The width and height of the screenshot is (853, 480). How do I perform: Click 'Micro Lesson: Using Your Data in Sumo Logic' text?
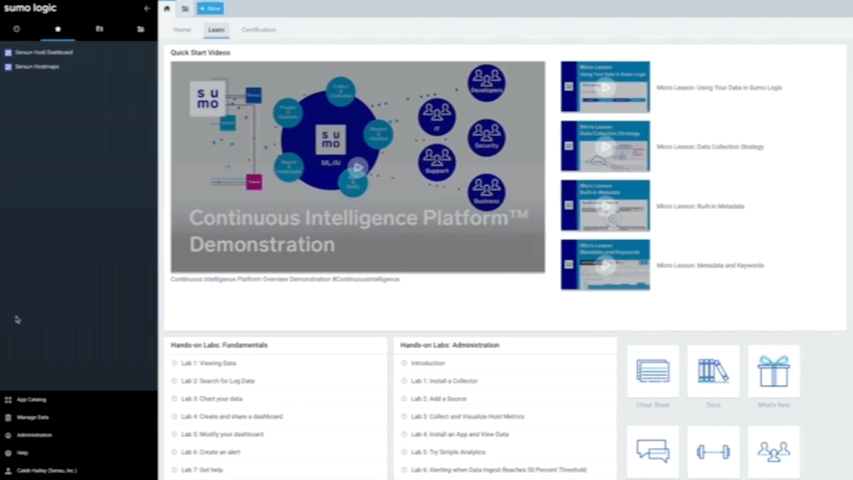pos(719,88)
